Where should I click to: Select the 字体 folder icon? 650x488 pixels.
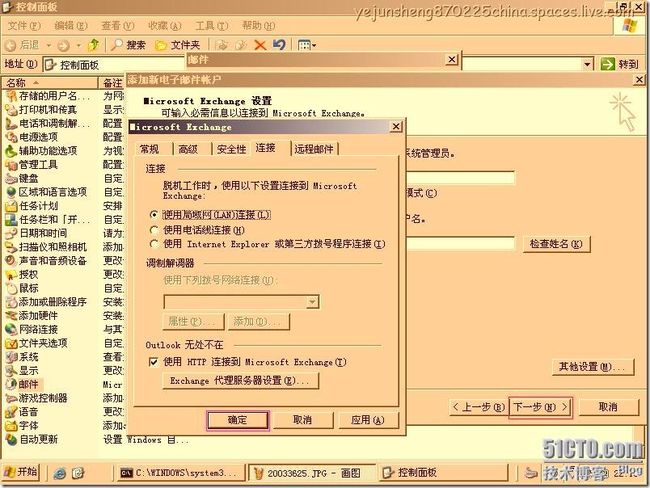coord(11,425)
